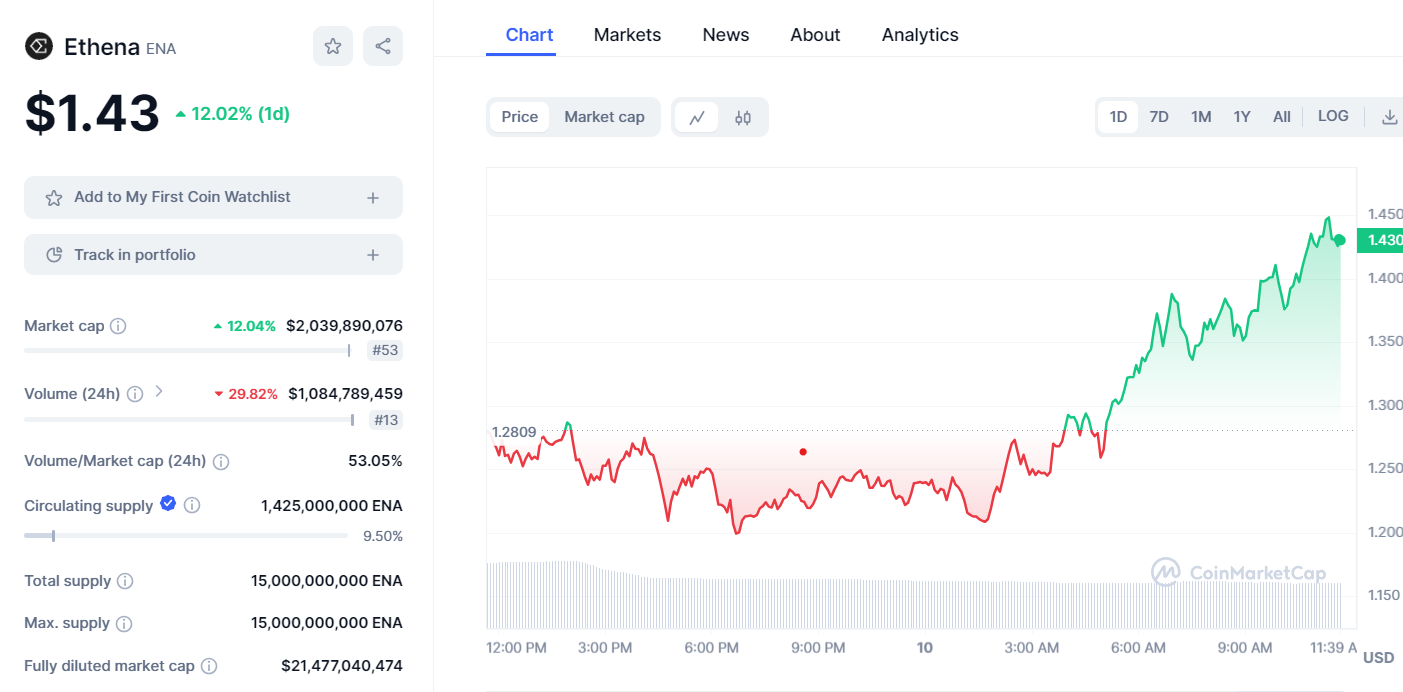Click the ENA ticker symbol
Screen dimensions: 1403x692
point(161,48)
